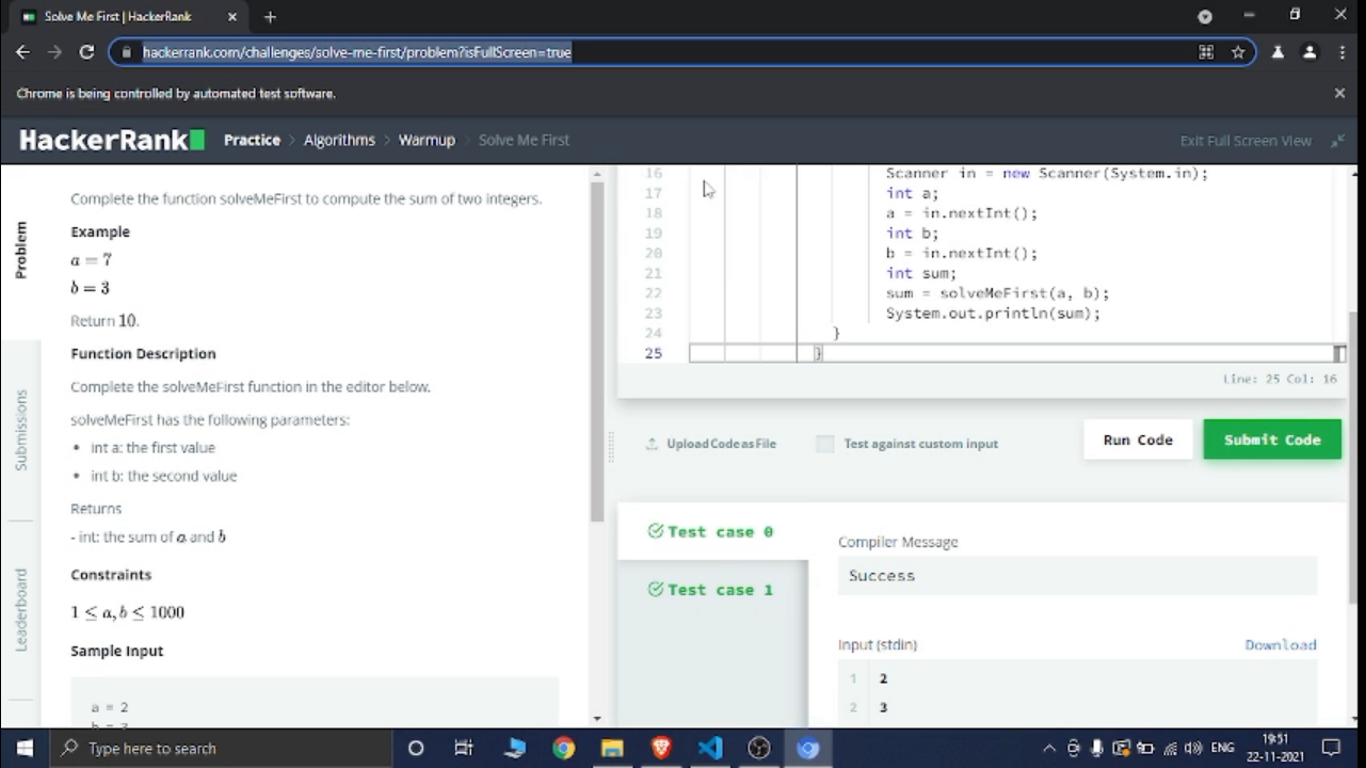Go to Algorithms in the breadcrumb
The image size is (1366, 768).
click(x=339, y=140)
